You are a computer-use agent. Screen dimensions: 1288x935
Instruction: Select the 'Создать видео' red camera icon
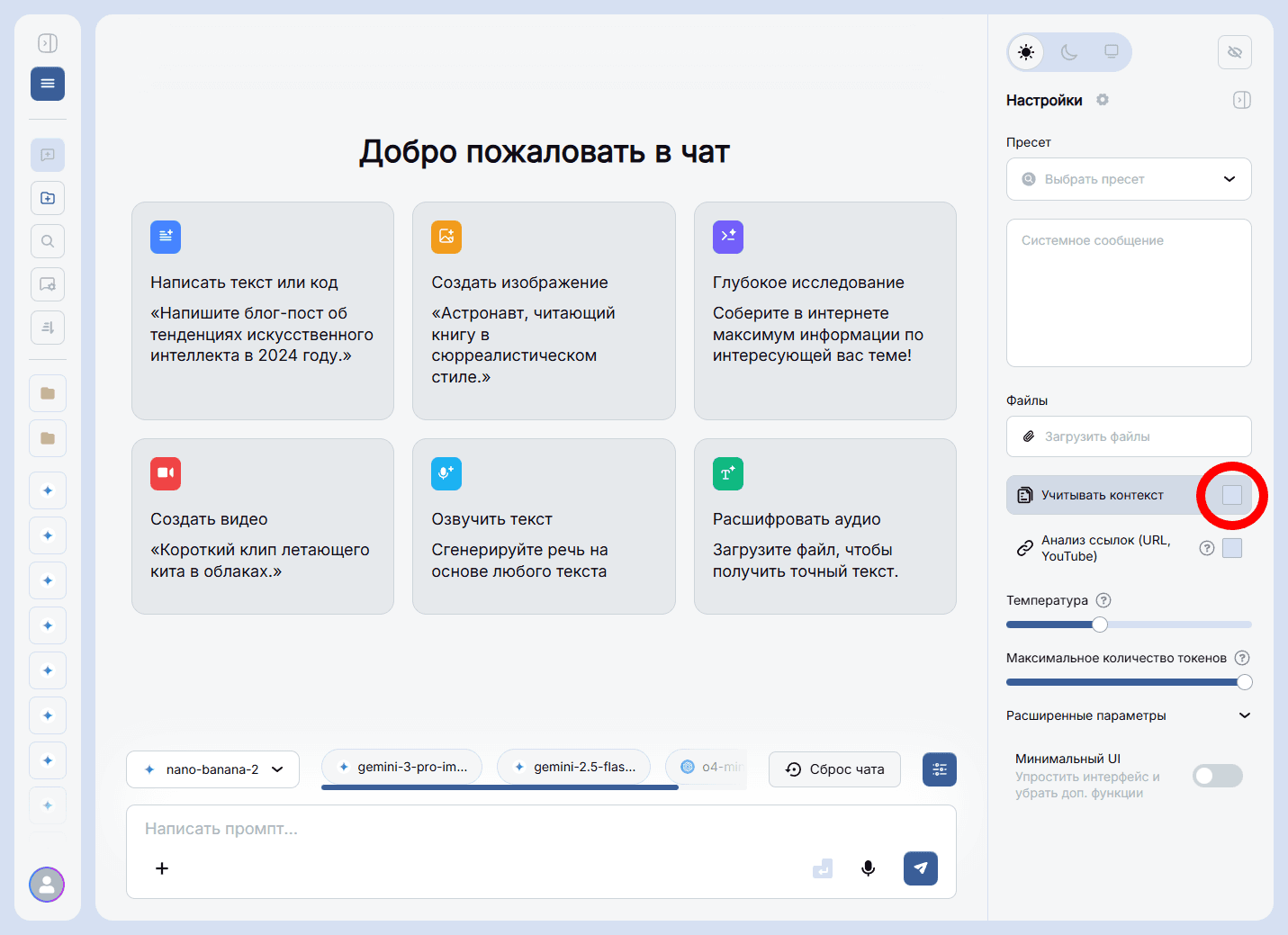coord(166,473)
